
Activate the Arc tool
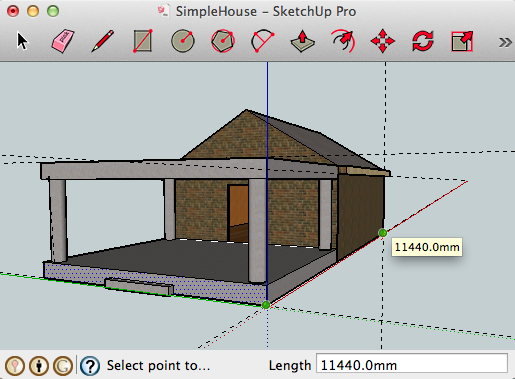coord(262,41)
